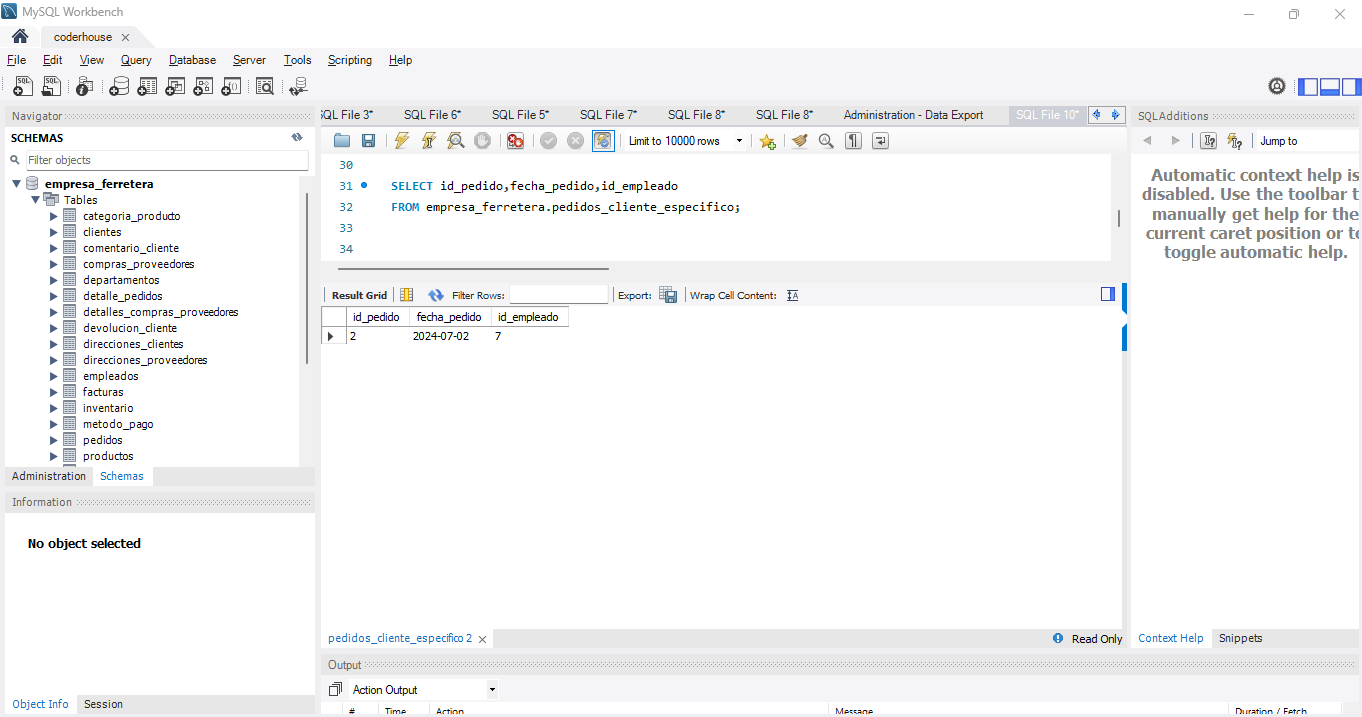
Task: Open the schema inspector from main toolbar
Action: click(85, 87)
